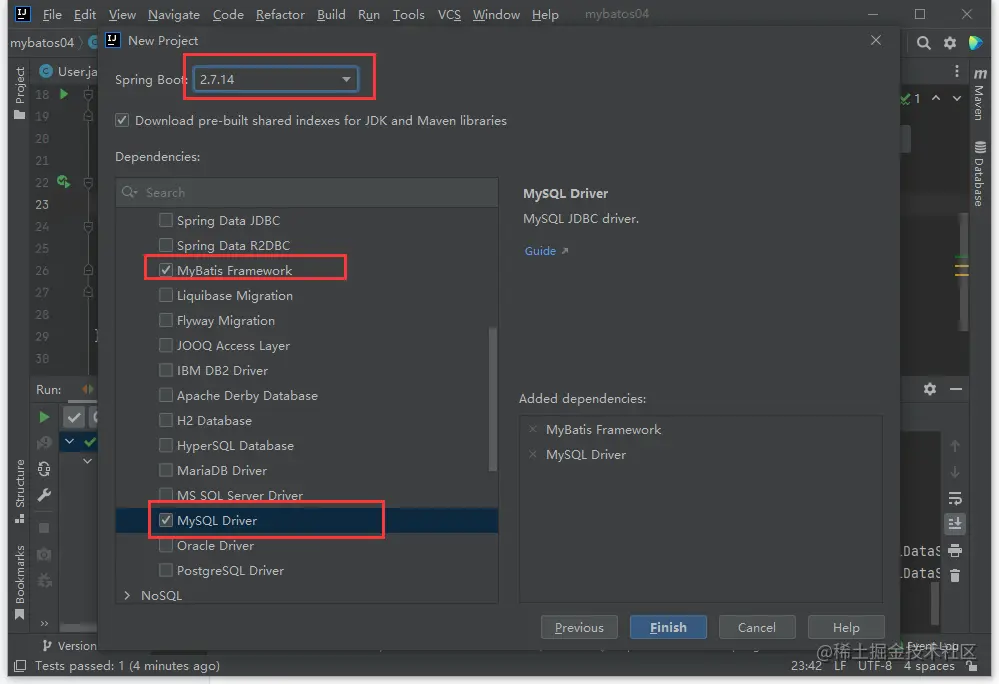Image resolution: width=999 pixels, height=684 pixels.
Task: Check Spring Data JDBC dependency
Action: point(166,220)
